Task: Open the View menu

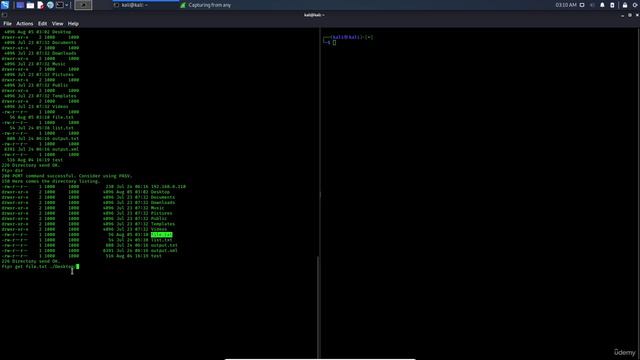Action: click(58, 24)
